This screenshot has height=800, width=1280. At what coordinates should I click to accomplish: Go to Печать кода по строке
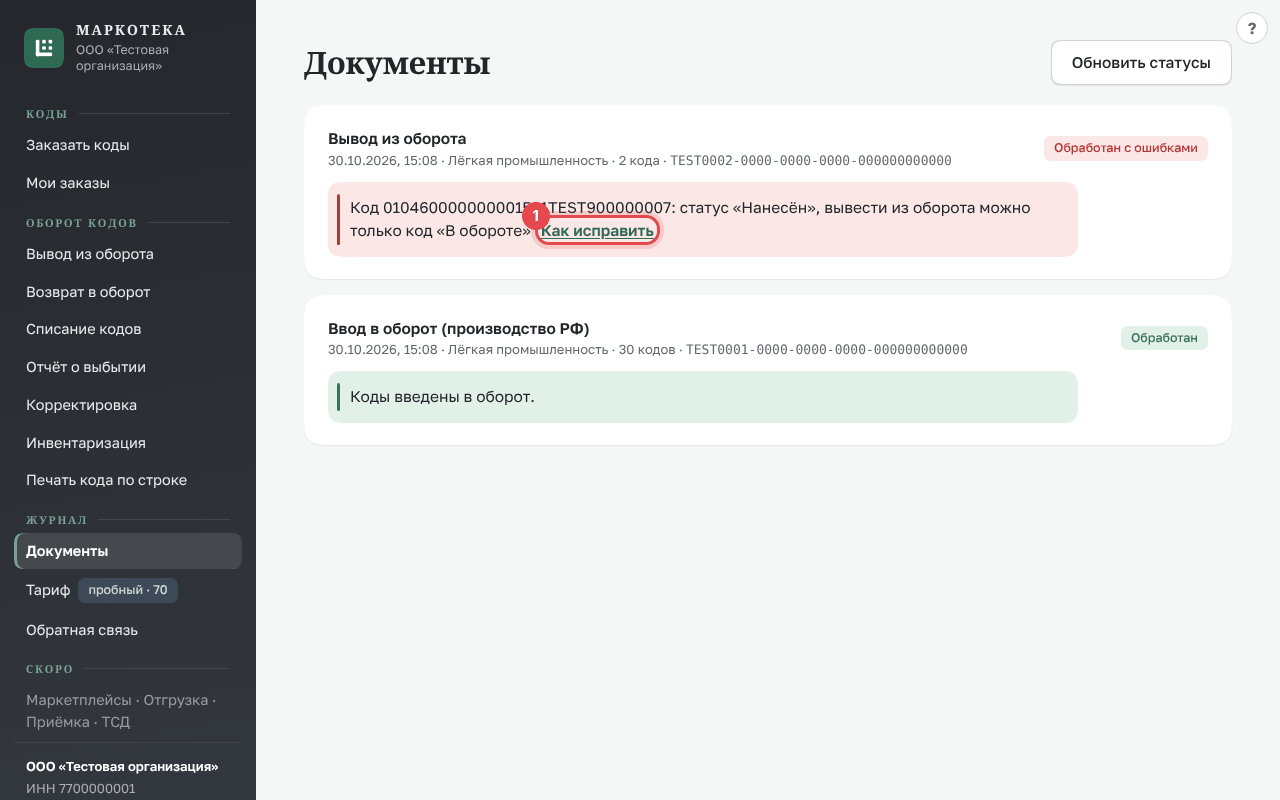click(x=128, y=480)
